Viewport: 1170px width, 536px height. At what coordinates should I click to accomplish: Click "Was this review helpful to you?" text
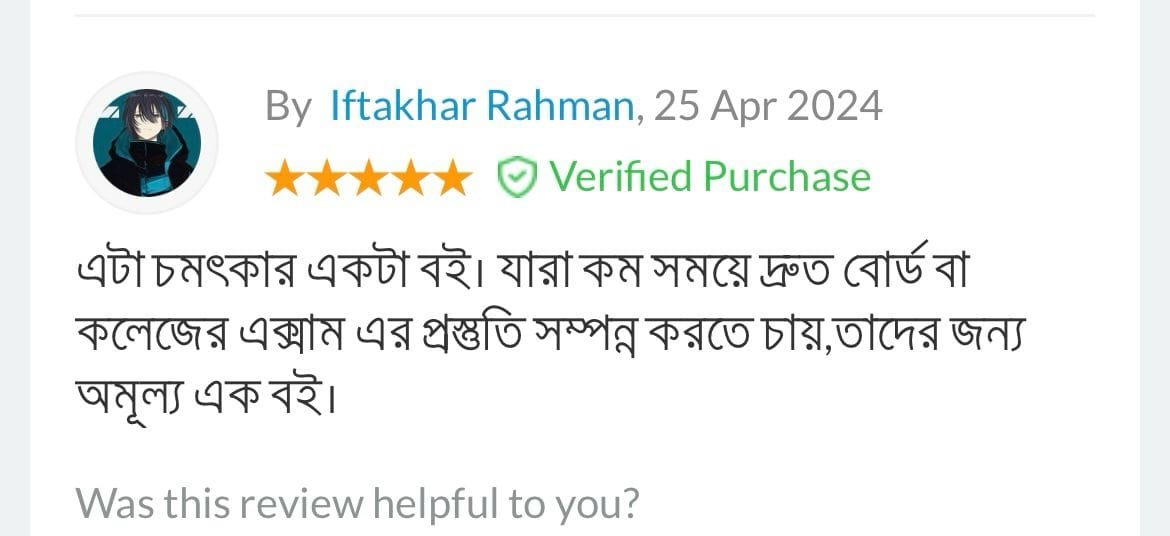[357, 503]
